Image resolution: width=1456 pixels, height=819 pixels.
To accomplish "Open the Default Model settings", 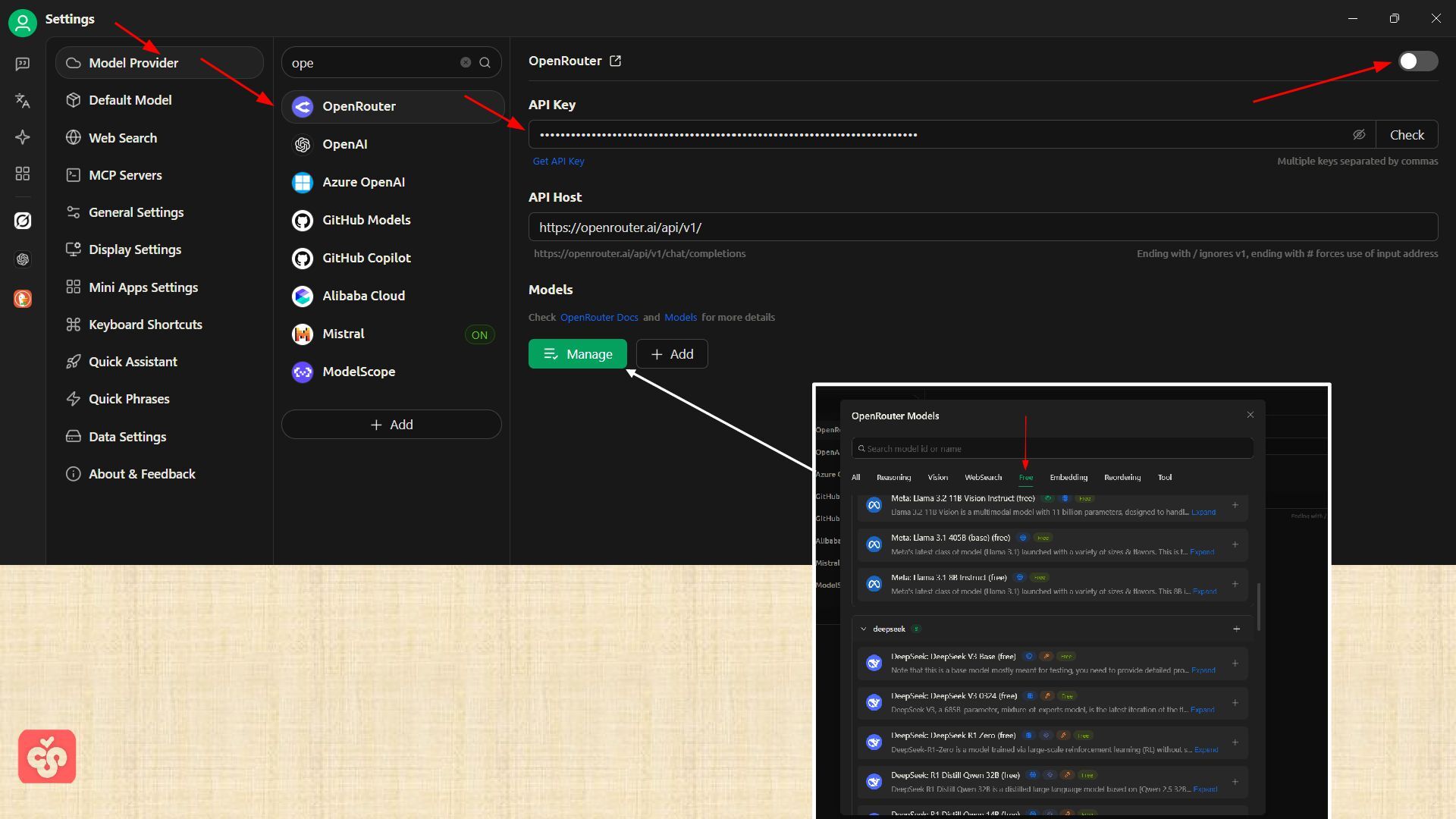I will point(159,100).
